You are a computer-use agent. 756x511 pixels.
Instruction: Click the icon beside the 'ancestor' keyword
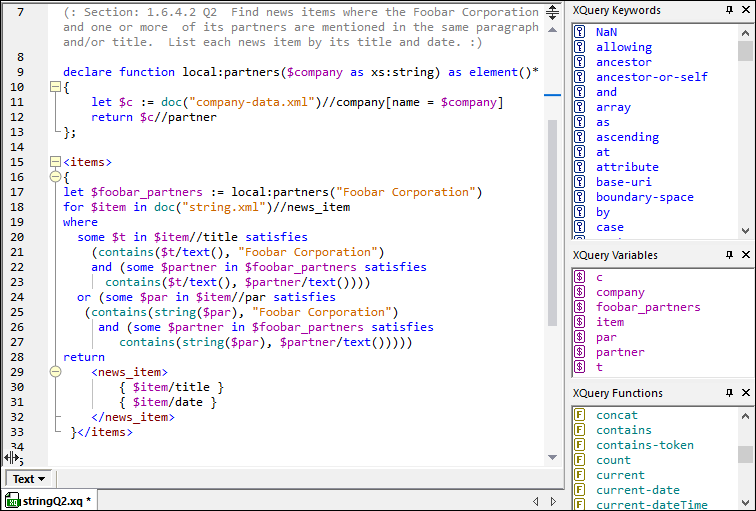click(579, 62)
